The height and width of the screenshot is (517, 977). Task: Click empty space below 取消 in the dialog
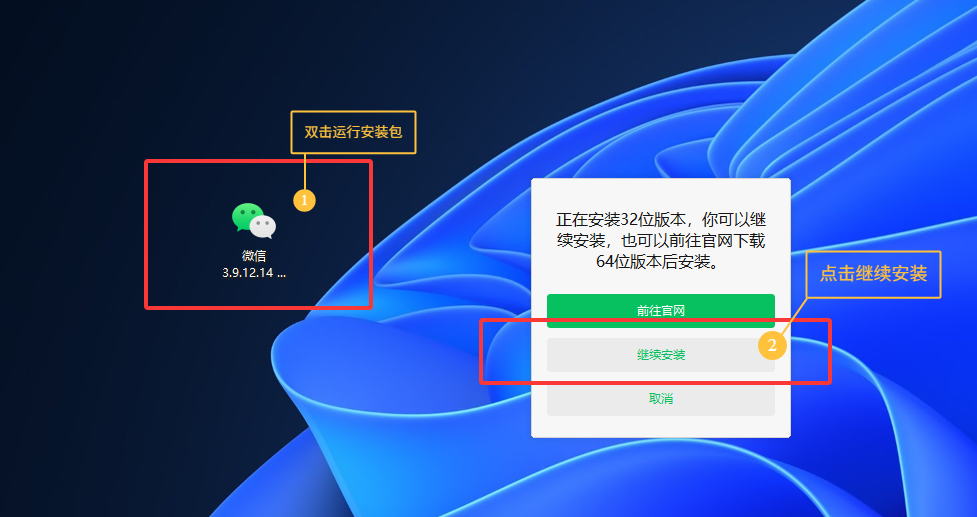coord(660,427)
